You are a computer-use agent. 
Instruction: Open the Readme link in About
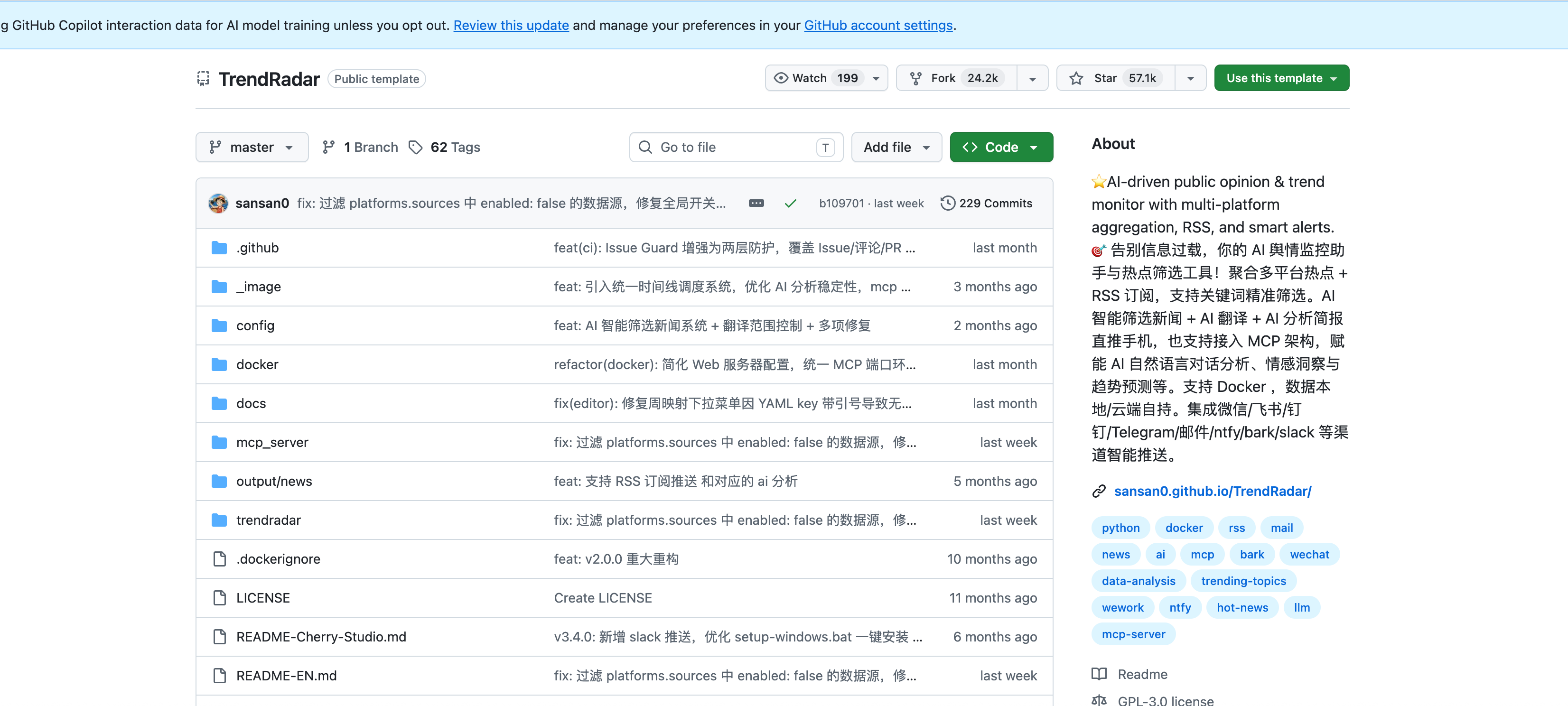click(1142, 674)
